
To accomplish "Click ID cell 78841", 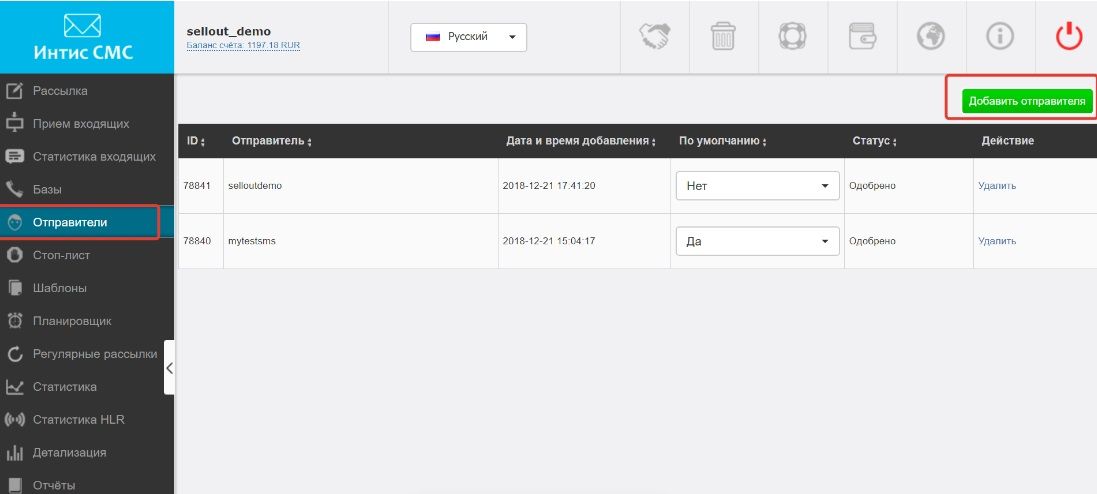I will pyautogui.click(x=197, y=186).
